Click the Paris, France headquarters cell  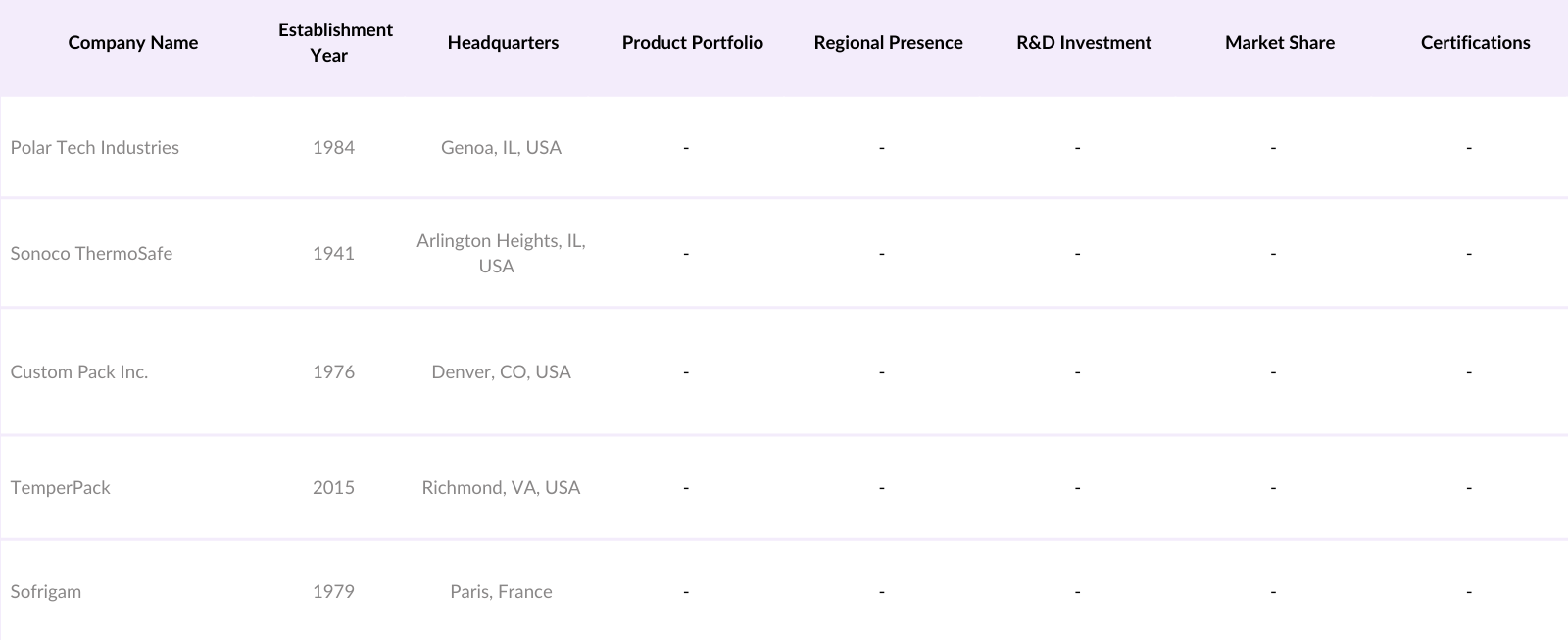[501, 592]
